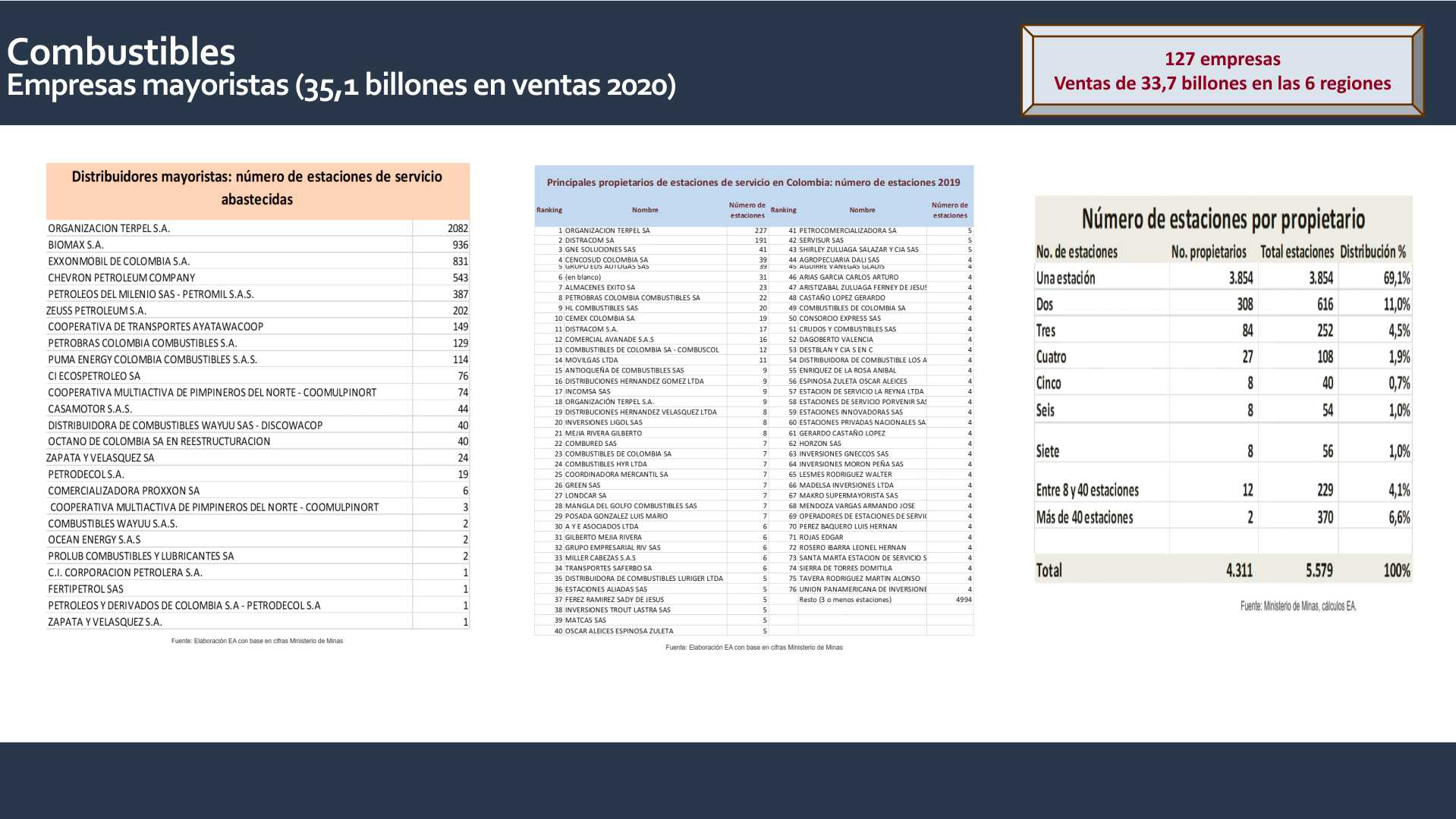1456x819 pixels.
Task: Select 'CASAMOTOR S.A.S.' row
Action: [x=258, y=409]
